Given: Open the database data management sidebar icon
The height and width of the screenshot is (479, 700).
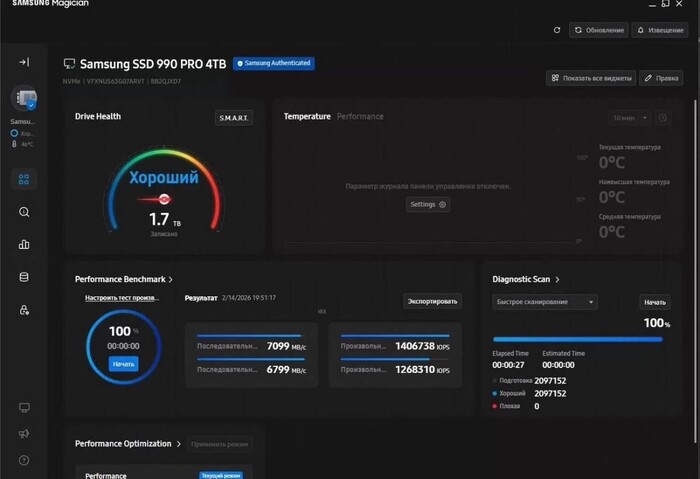Looking at the screenshot, I should pos(24,277).
